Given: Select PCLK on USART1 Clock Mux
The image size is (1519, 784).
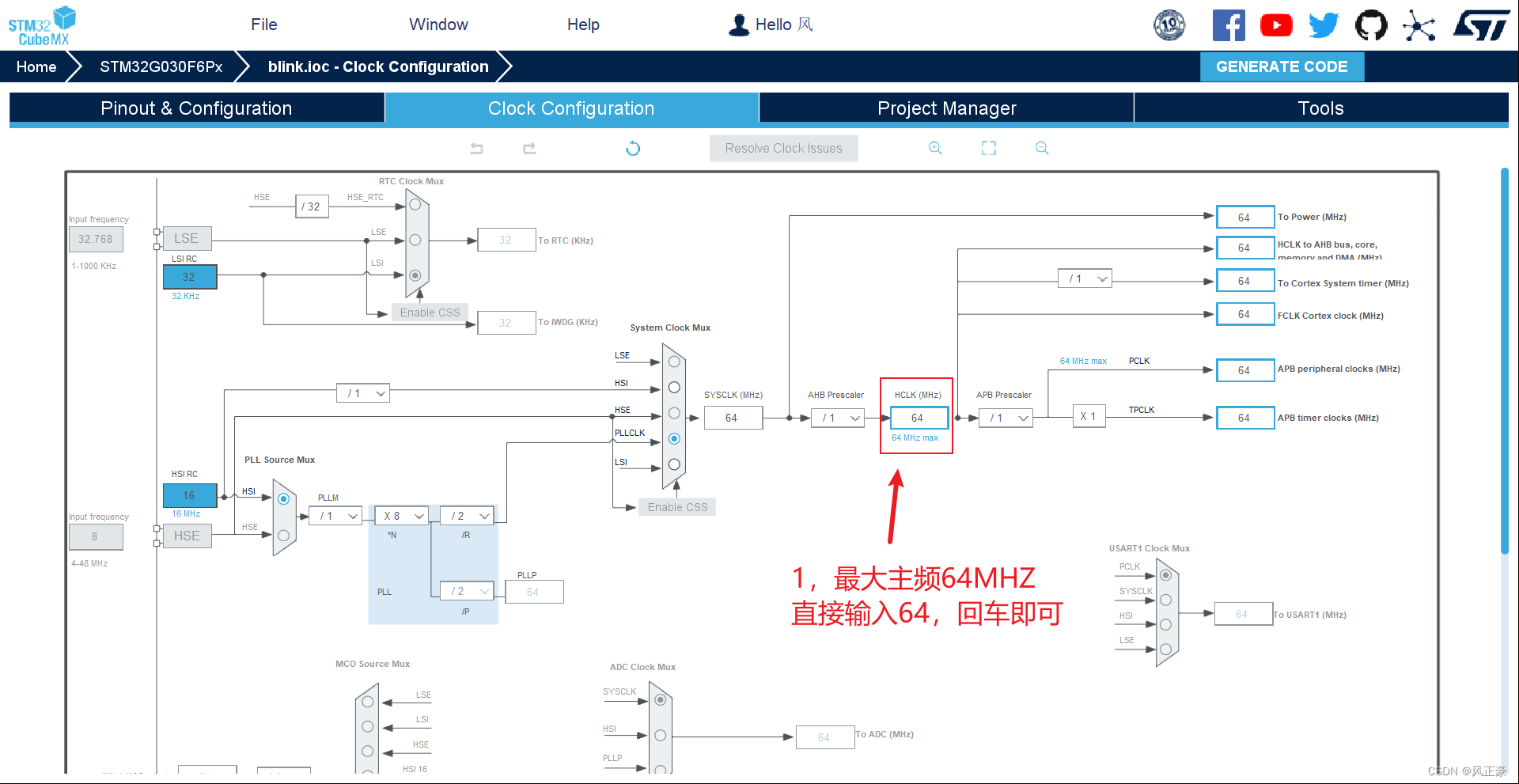Looking at the screenshot, I should (x=1165, y=575).
